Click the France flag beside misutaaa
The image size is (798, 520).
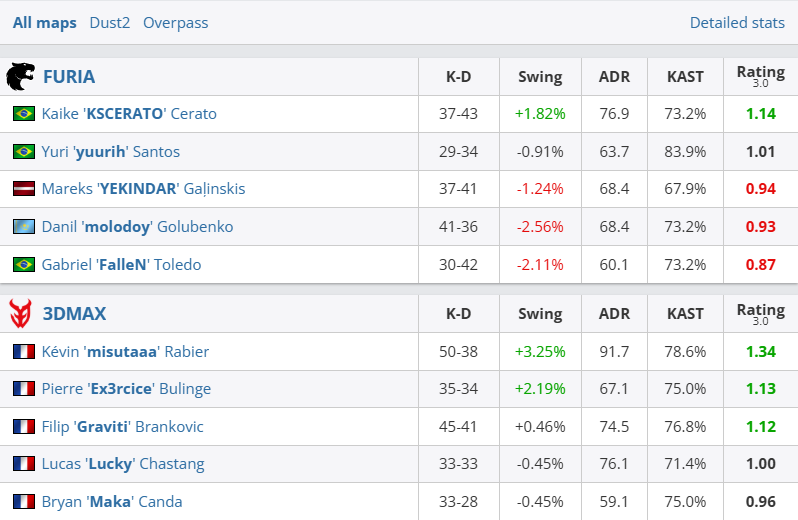[x=24, y=352]
